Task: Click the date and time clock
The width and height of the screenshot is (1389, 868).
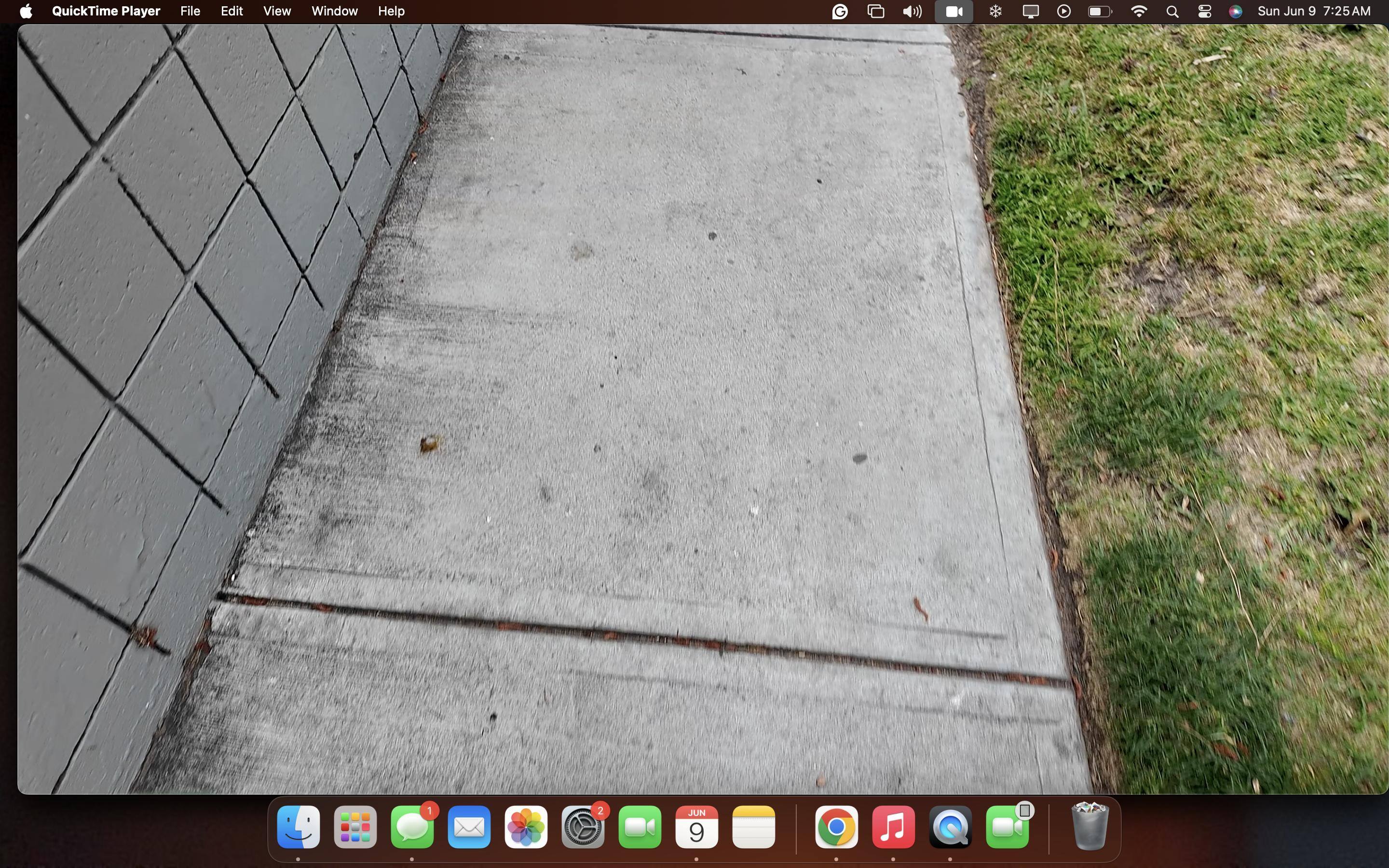Action: pyautogui.click(x=1313, y=12)
